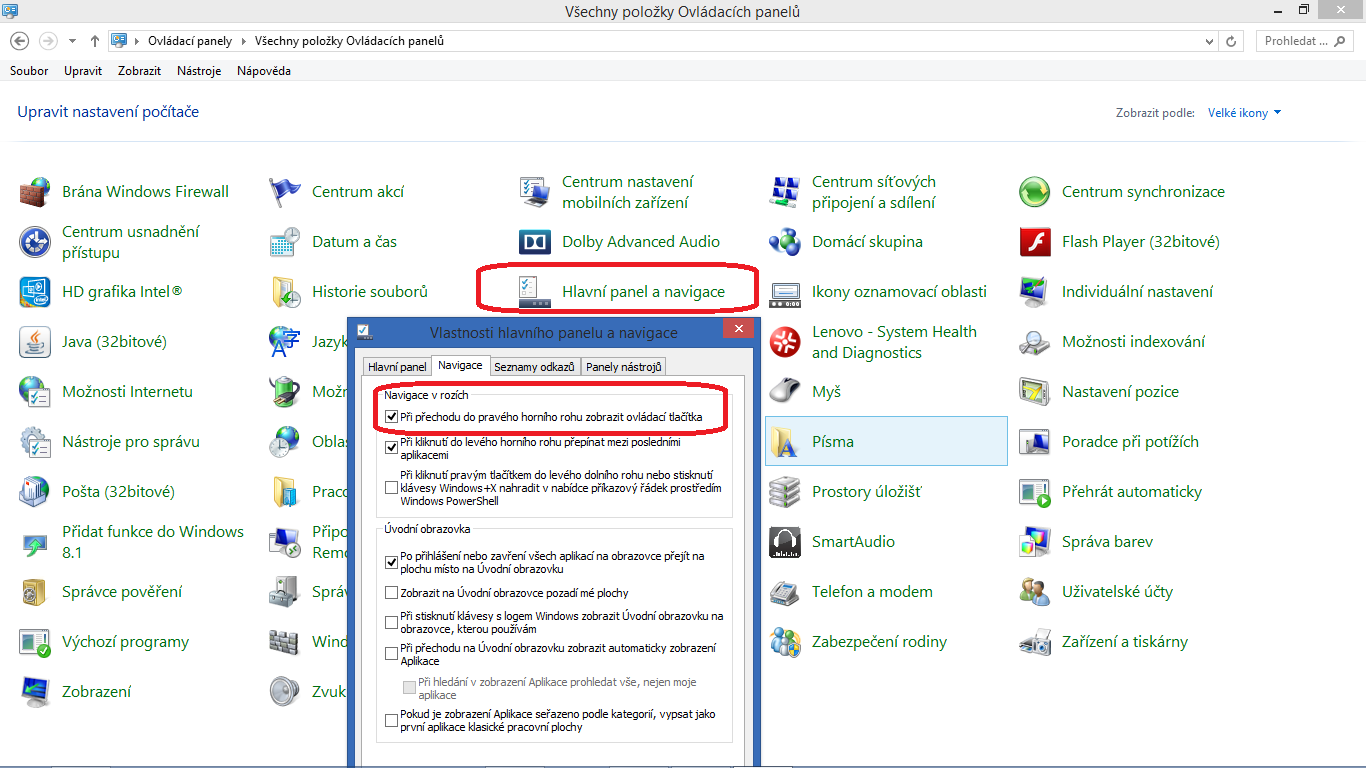Open Telefon a modem
The height and width of the screenshot is (768, 1366).
(x=851, y=592)
